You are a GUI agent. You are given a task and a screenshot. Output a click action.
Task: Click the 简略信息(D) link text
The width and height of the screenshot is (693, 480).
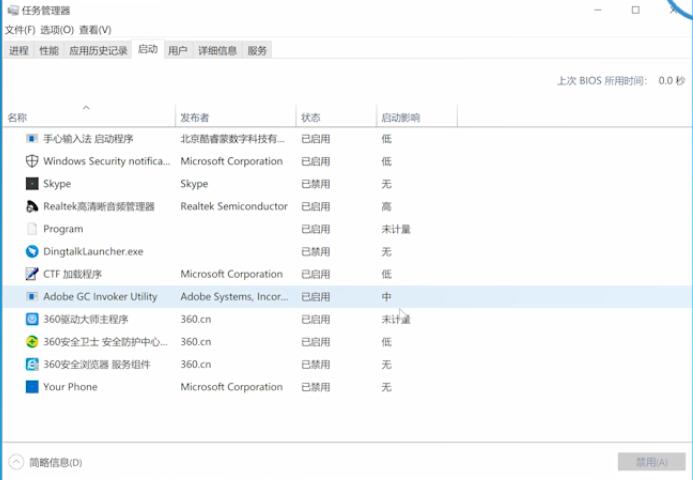[x=56, y=462]
